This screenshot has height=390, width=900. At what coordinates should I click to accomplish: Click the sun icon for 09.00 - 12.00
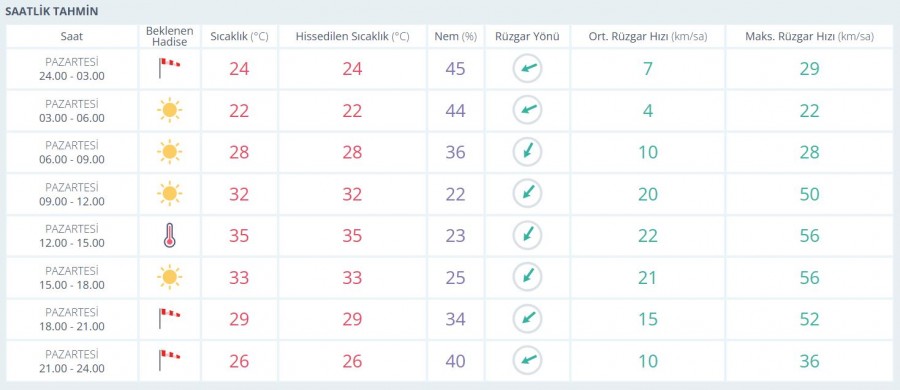(x=169, y=194)
